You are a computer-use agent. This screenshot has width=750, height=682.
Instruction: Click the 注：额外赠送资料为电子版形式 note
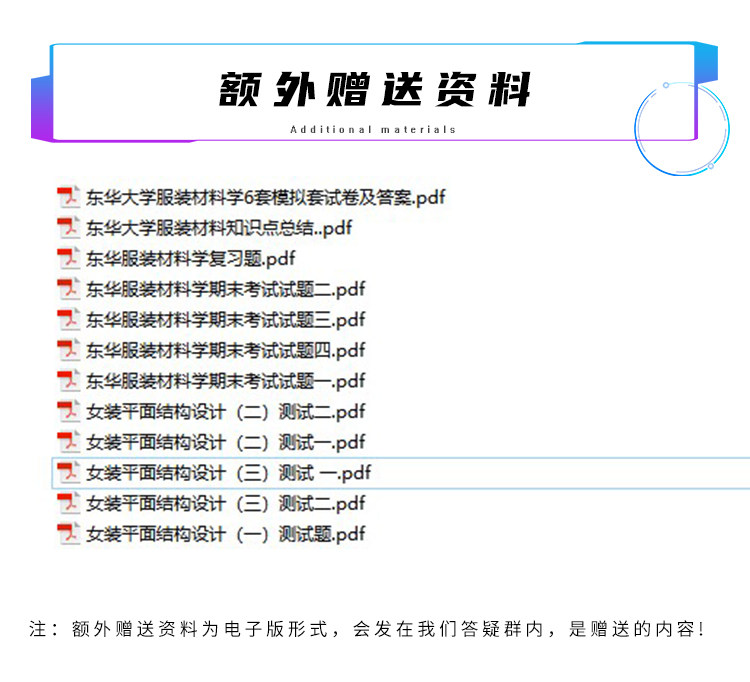pyautogui.click(x=366, y=629)
